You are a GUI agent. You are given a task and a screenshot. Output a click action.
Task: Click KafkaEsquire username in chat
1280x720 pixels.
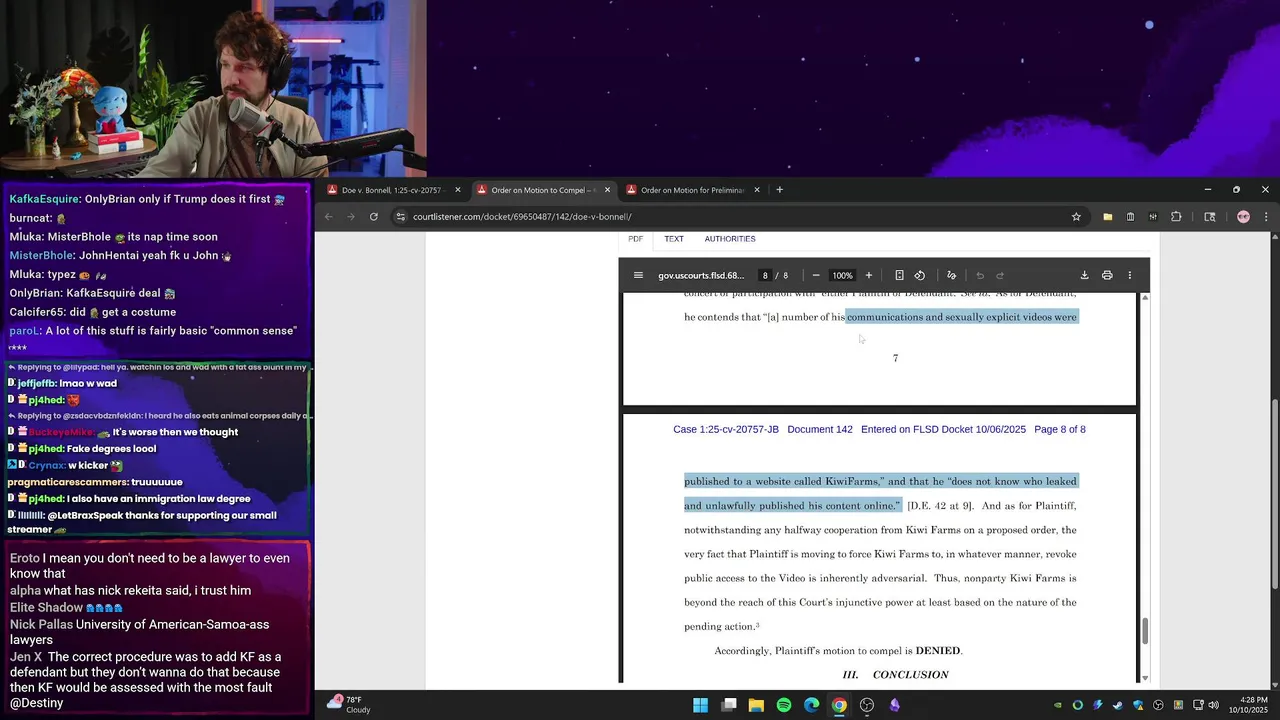coord(42,199)
